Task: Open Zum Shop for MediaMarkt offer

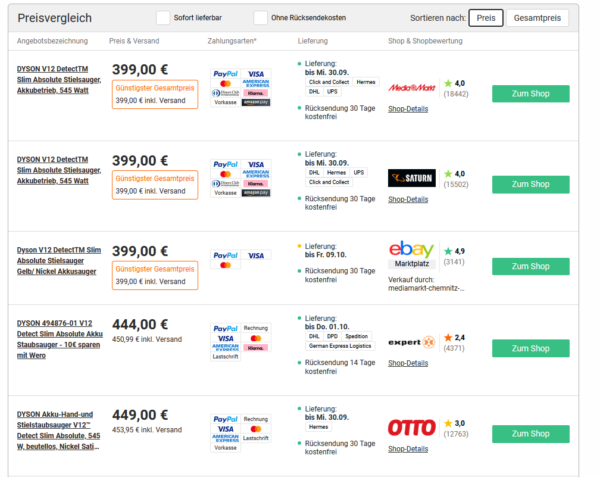Action: (530, 94)
